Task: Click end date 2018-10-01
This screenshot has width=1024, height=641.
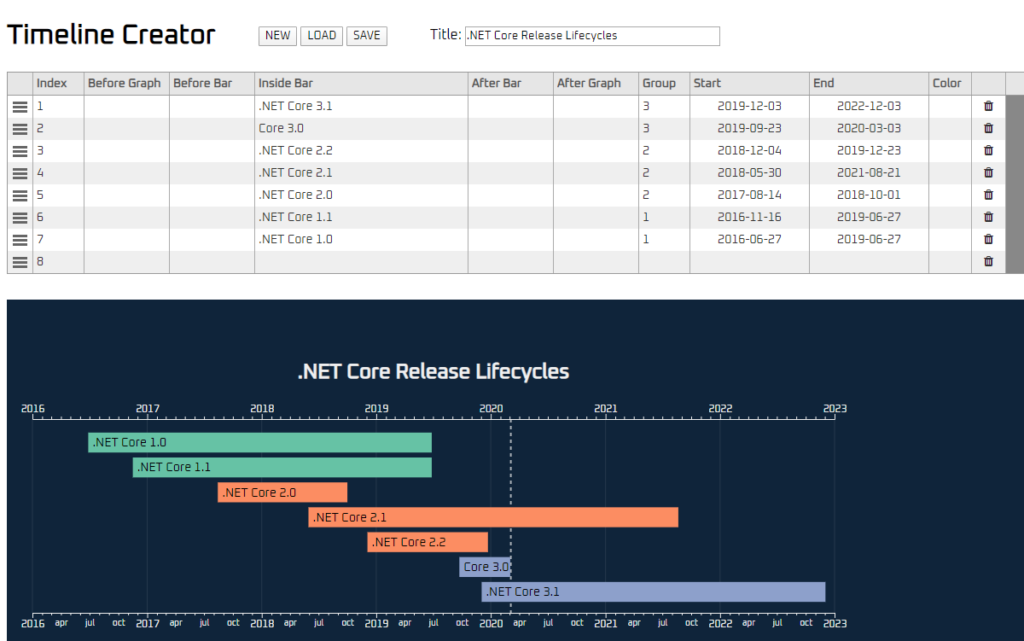Action: [x=869, y=195]
